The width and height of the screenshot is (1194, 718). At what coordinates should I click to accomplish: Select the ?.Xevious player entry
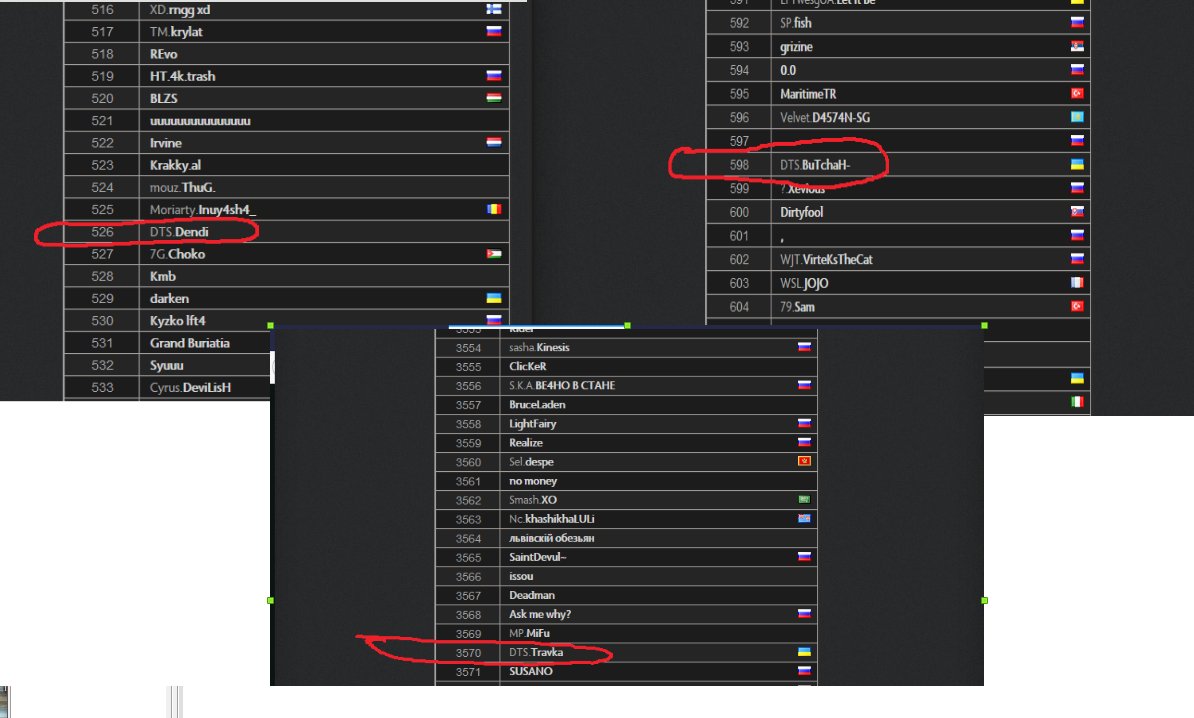(x=803, y=188)
